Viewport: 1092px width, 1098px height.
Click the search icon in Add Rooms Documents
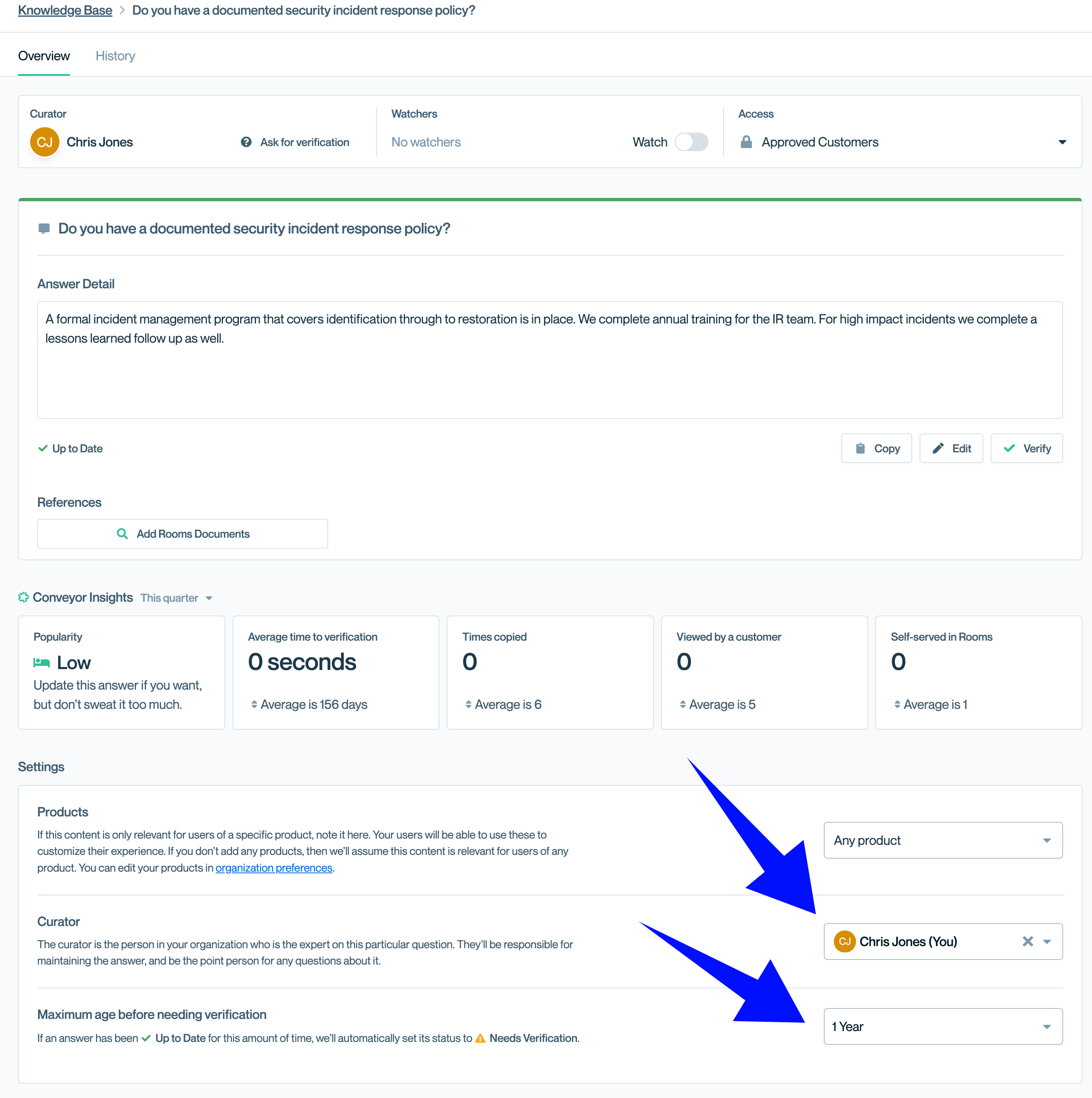pyautogui.click(x=122, y=534)
